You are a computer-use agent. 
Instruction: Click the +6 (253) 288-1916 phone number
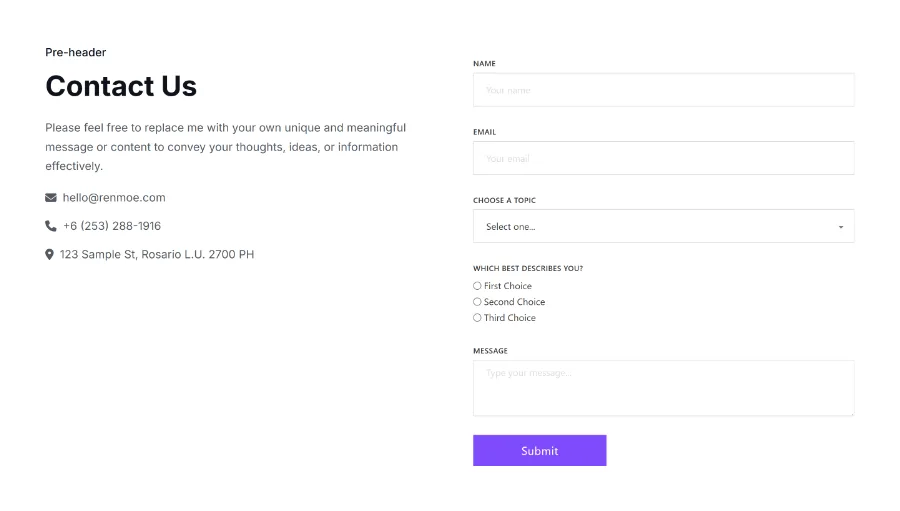[112, 226]
